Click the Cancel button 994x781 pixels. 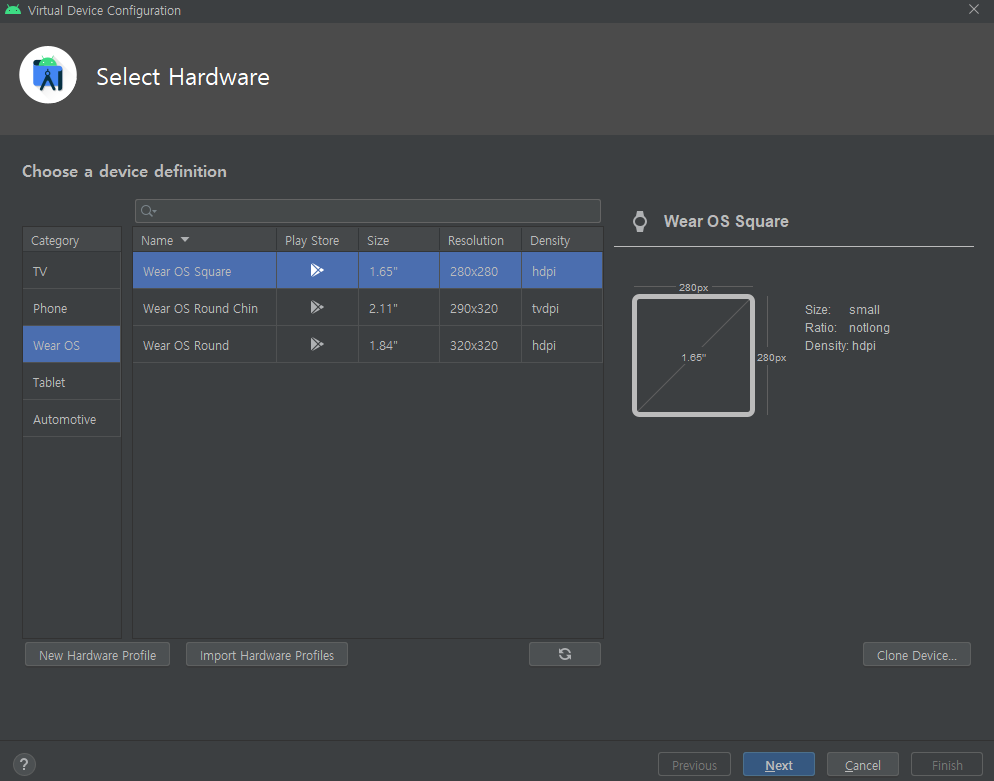(x=863, y=765)
